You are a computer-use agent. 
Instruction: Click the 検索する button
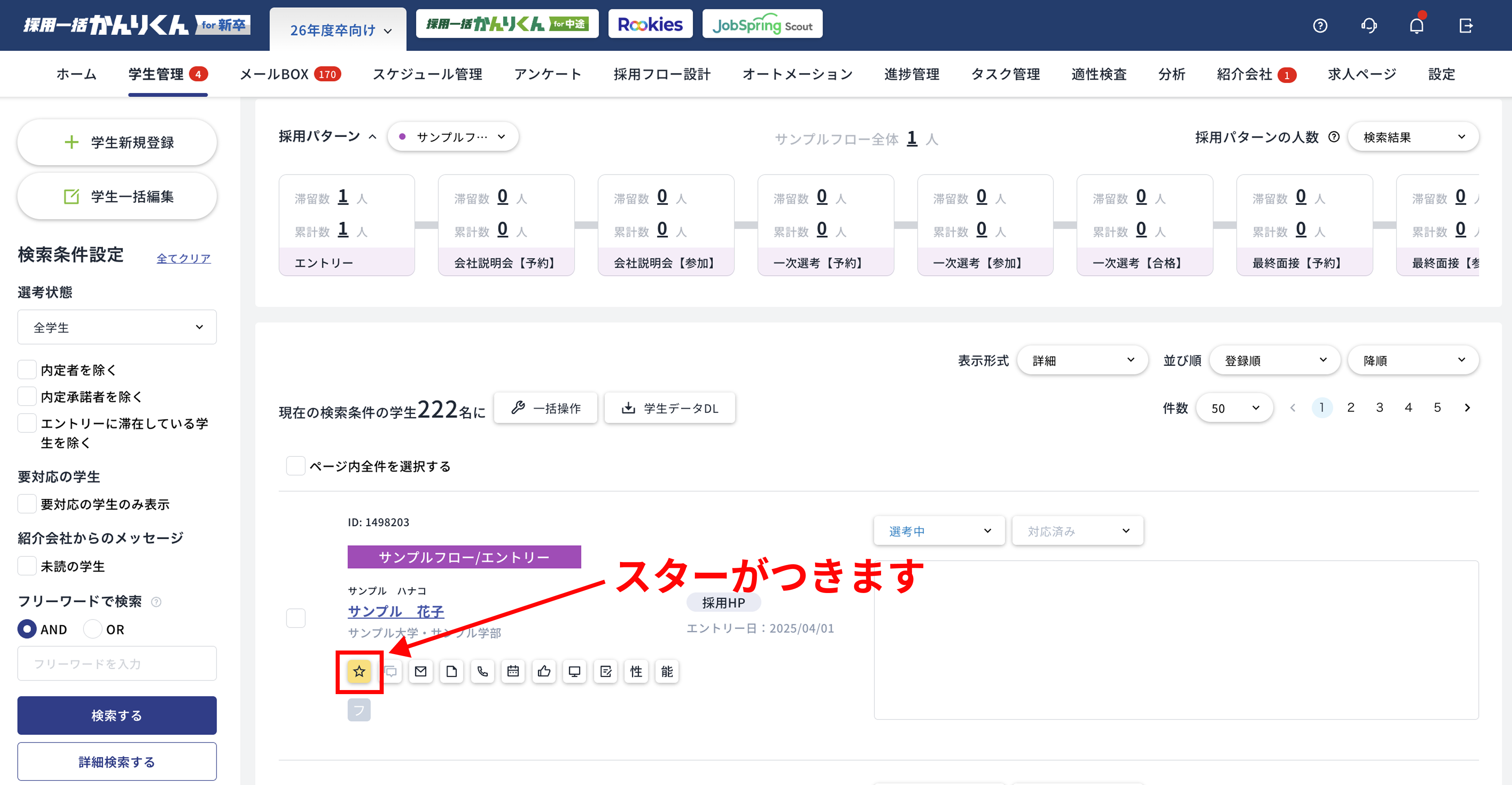[x=117, y=715]
